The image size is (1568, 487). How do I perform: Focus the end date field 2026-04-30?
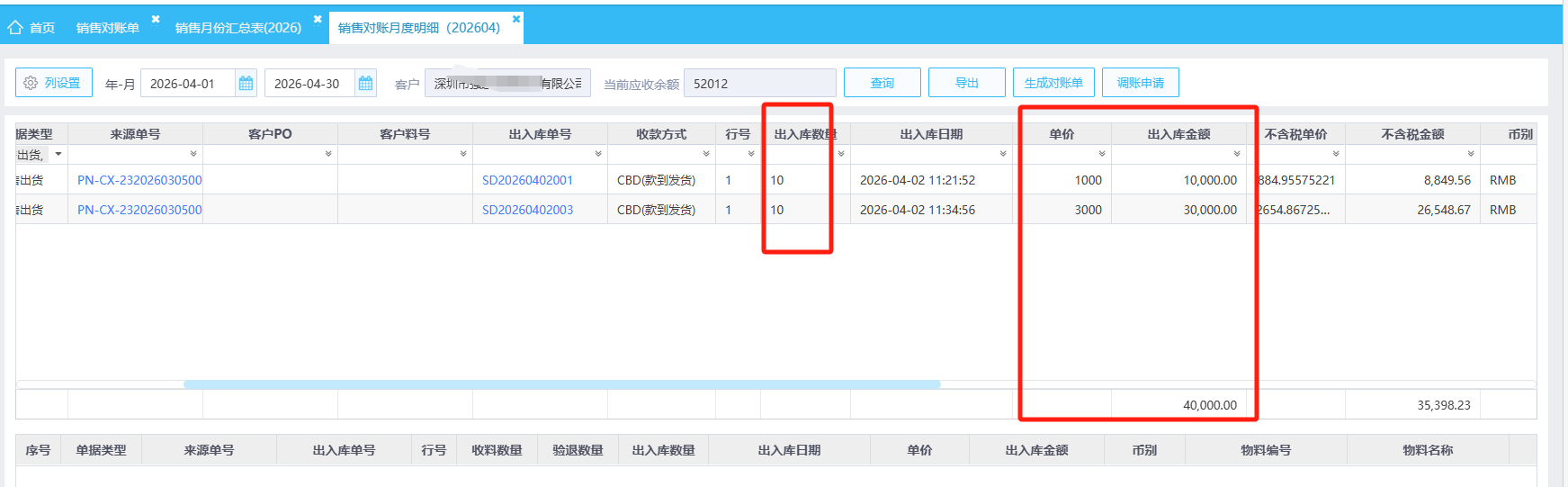[310, 84]
